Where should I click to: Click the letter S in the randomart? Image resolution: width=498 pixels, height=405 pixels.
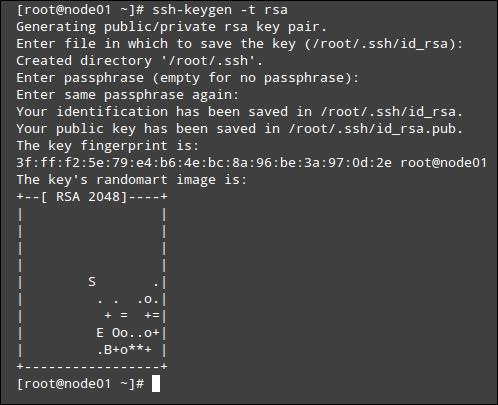(92, 282)
